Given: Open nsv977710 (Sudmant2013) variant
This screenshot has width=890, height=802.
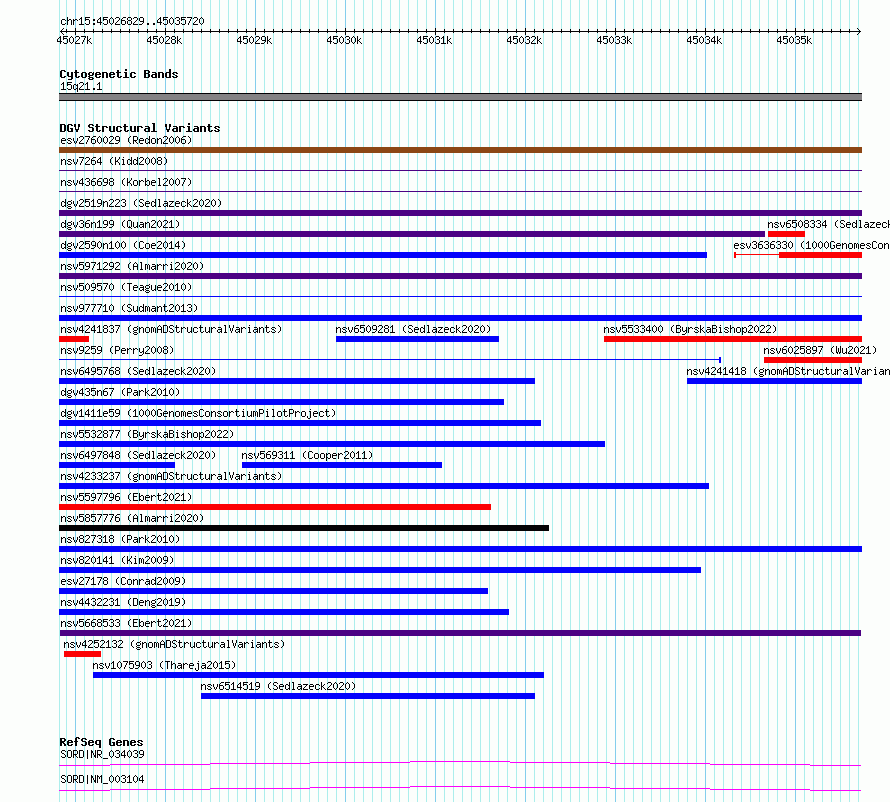Looking at the screenshot, I should [129, 308].
